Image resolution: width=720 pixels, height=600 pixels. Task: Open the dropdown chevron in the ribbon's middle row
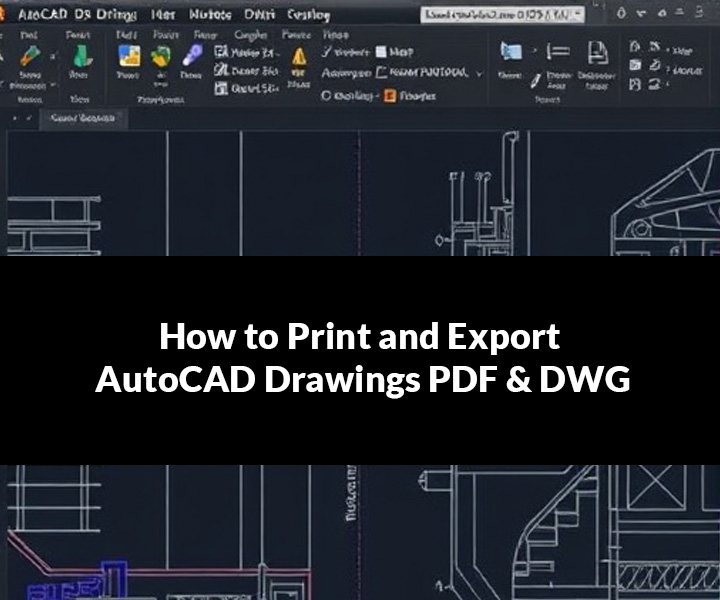[479, 73]
